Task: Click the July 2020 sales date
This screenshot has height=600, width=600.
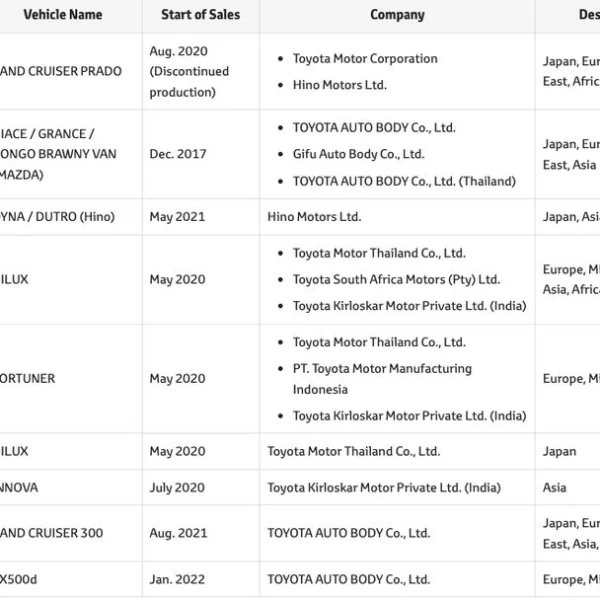Action: [x=179, y=488]
